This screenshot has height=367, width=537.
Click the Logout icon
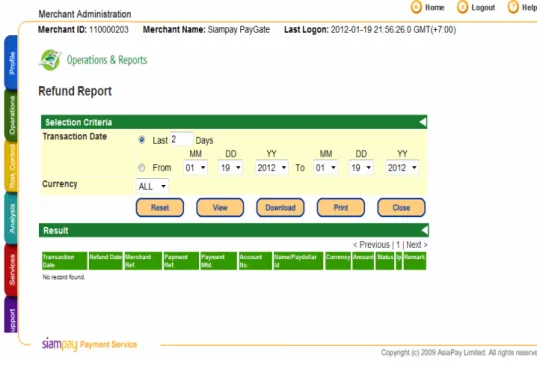coord(462,7)
